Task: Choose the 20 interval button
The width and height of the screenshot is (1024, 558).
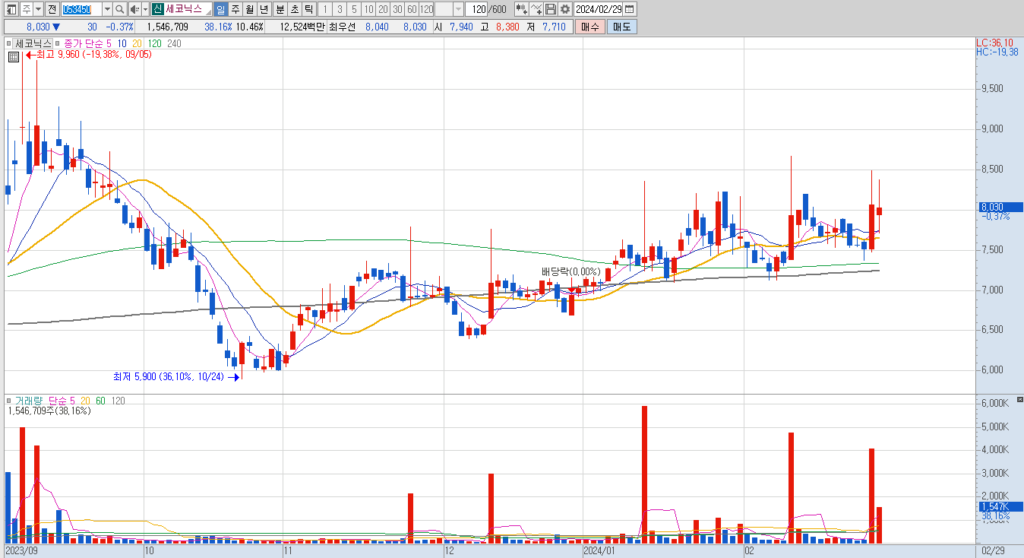Action: (x=383, y=9)
